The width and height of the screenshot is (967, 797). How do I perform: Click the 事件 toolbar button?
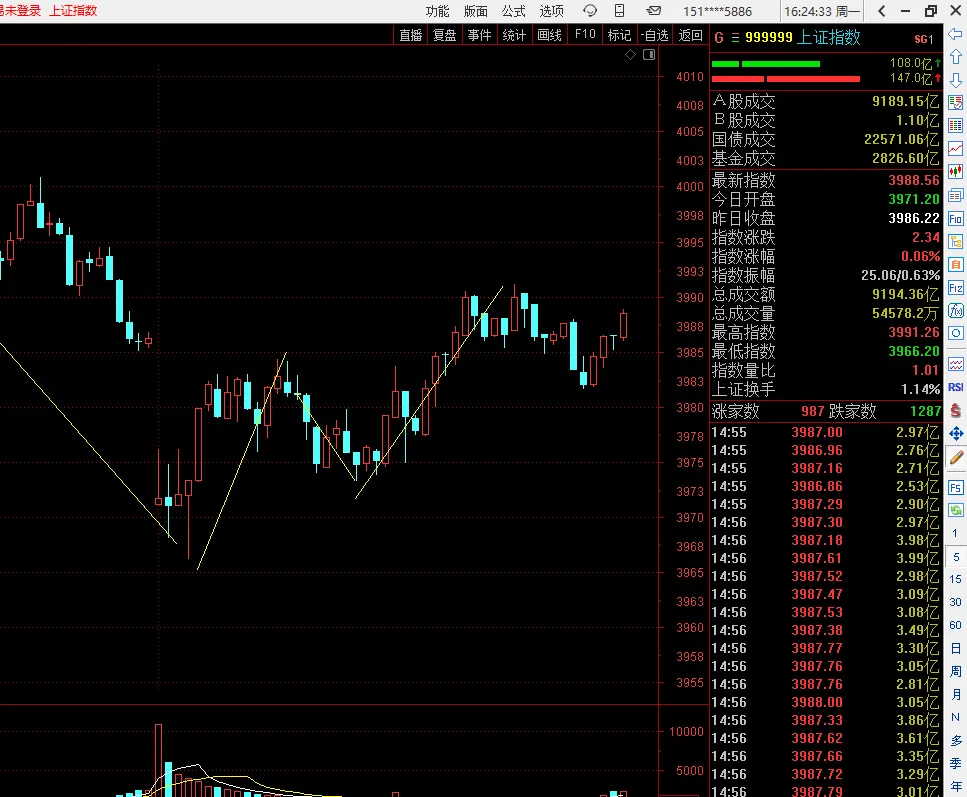point(479,35)
